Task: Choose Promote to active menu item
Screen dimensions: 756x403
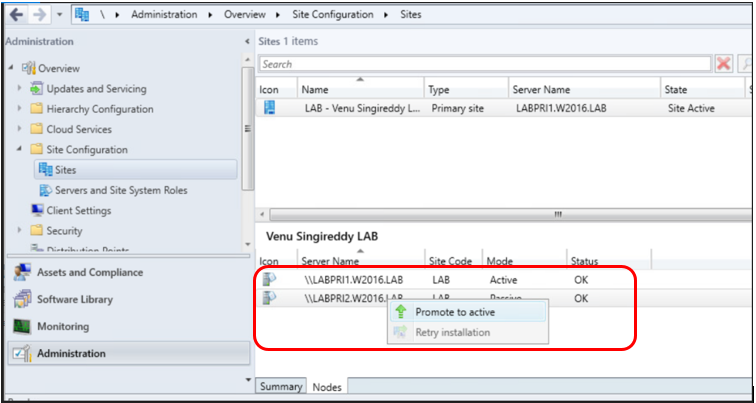Action: 467,312
